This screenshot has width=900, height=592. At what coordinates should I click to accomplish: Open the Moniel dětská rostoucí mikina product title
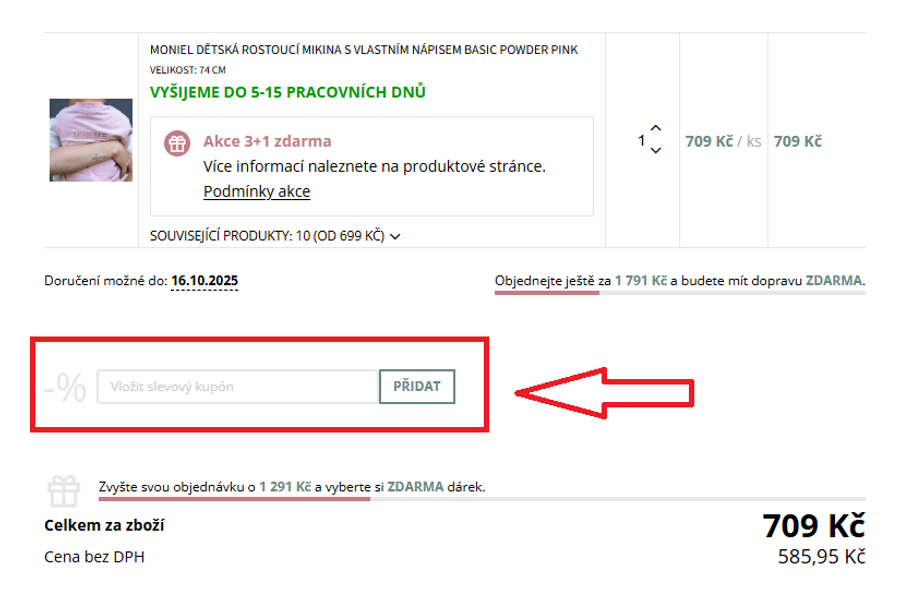tap(363, 50)
